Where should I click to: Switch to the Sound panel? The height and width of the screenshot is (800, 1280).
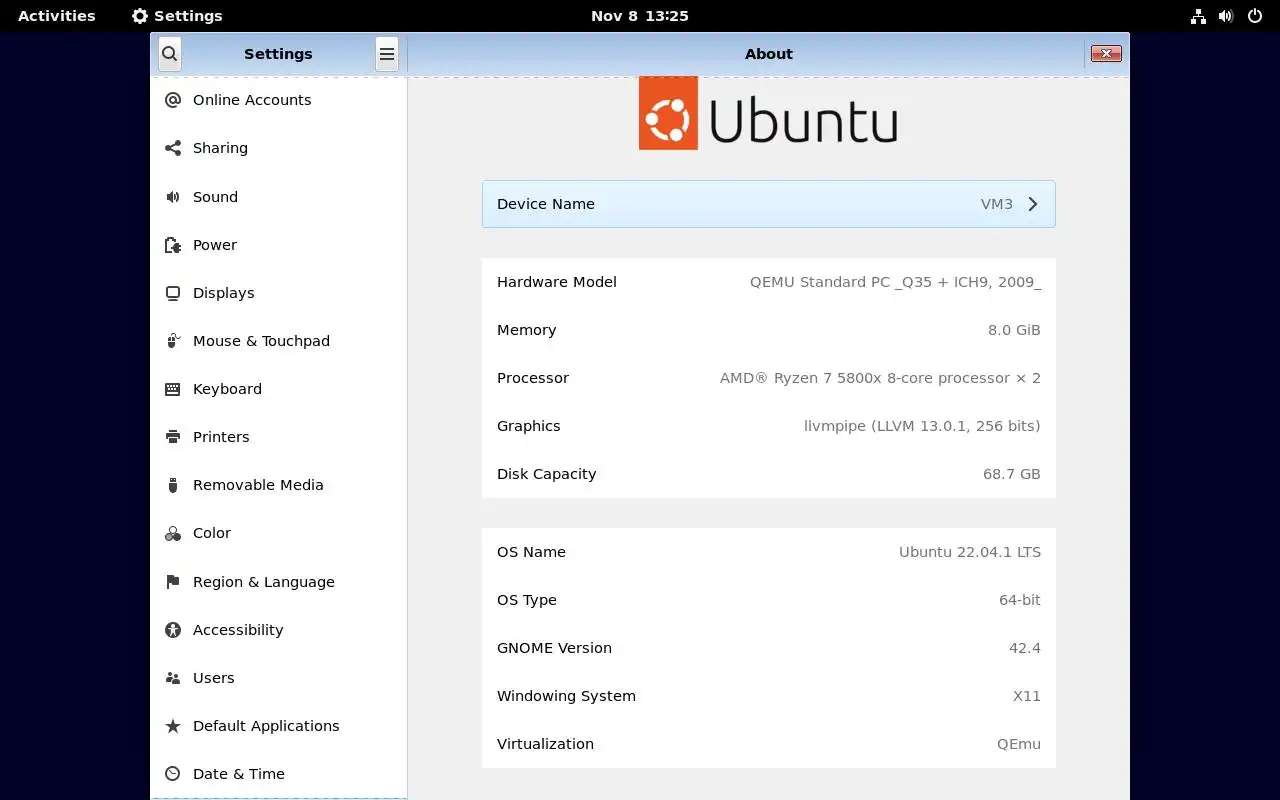click(x=279, y=197)
